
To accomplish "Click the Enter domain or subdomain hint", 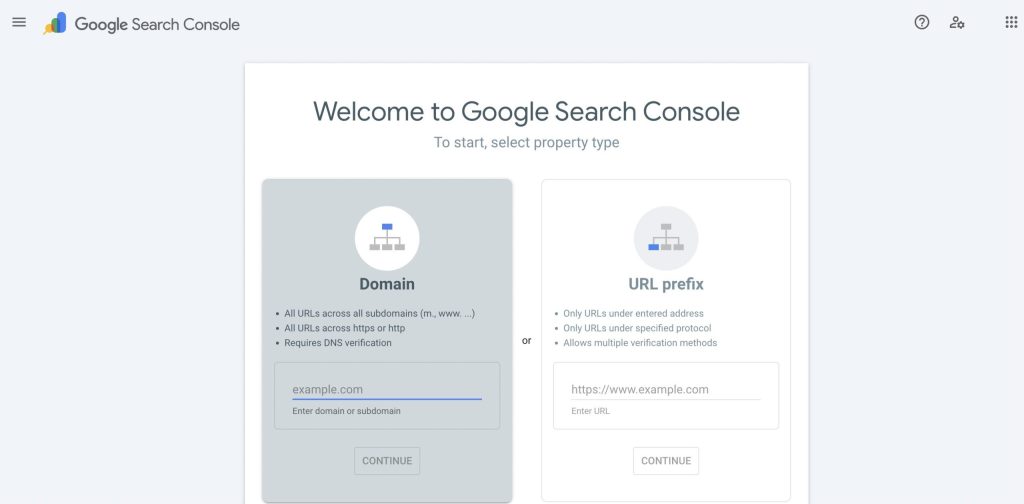I will [x=347, y=411].
